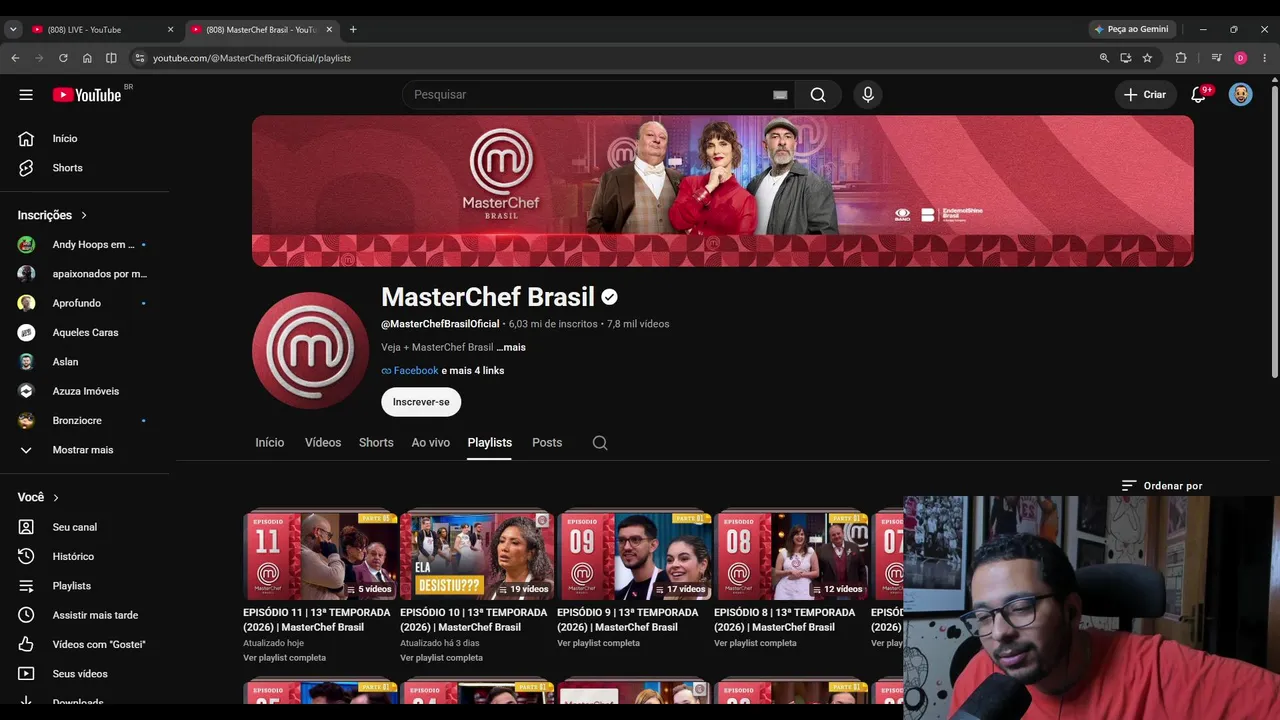
Task: Expand Mostrar mais in subscriptions list
Action: pyautogui.click(x=84, y=450)
